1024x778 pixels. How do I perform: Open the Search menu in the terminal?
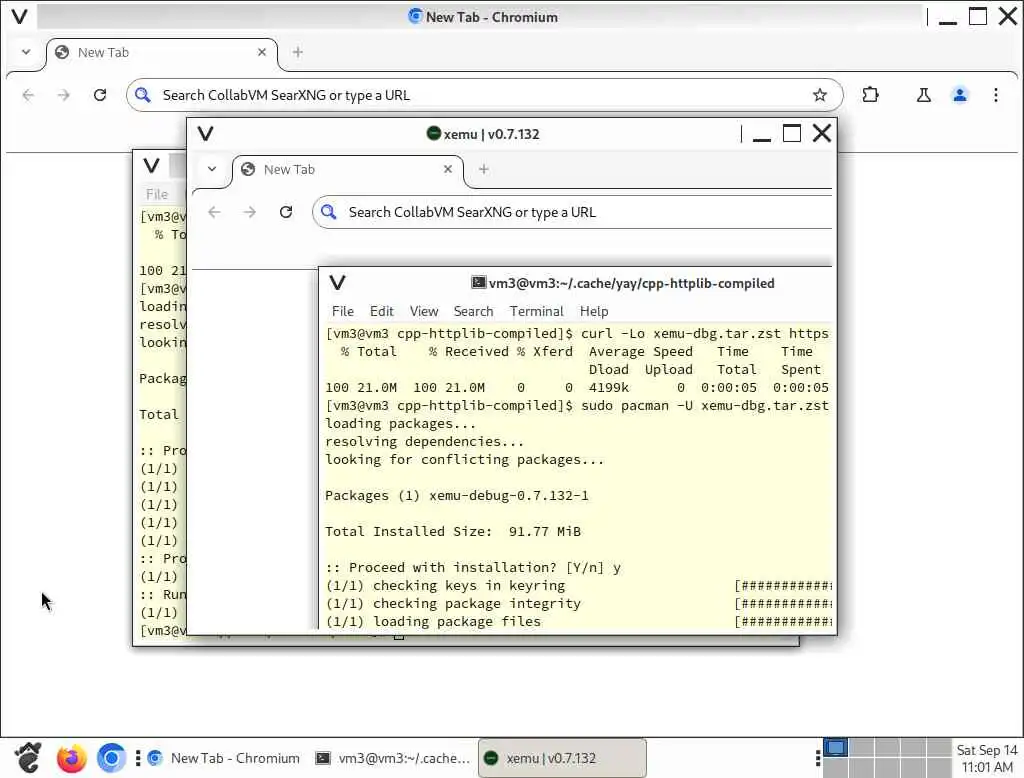pos(473,312)
